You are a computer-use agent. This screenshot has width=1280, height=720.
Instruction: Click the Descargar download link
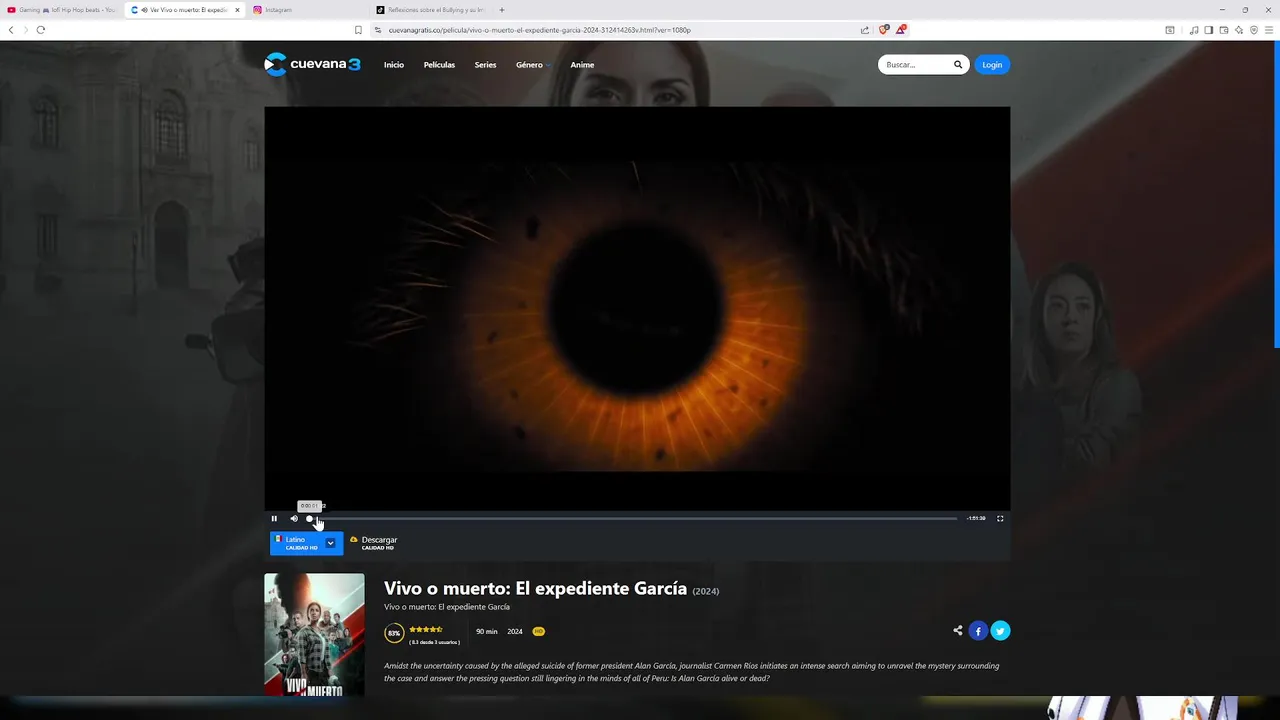(379, 540)
